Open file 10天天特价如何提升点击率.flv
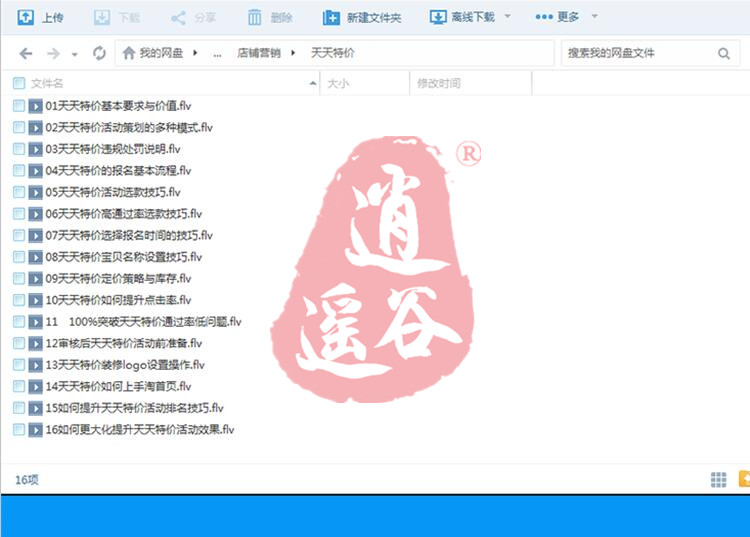 point(118,300)
